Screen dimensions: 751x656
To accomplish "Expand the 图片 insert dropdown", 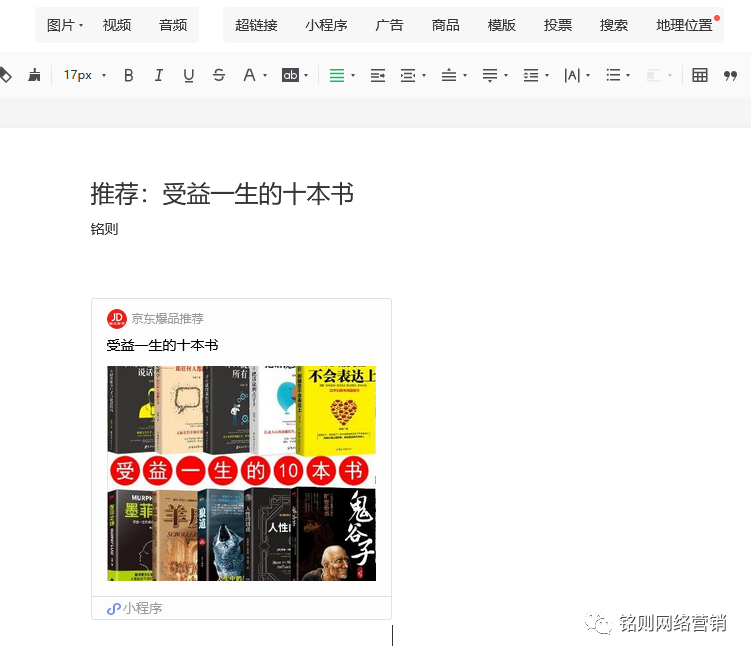I will point(65,25).
